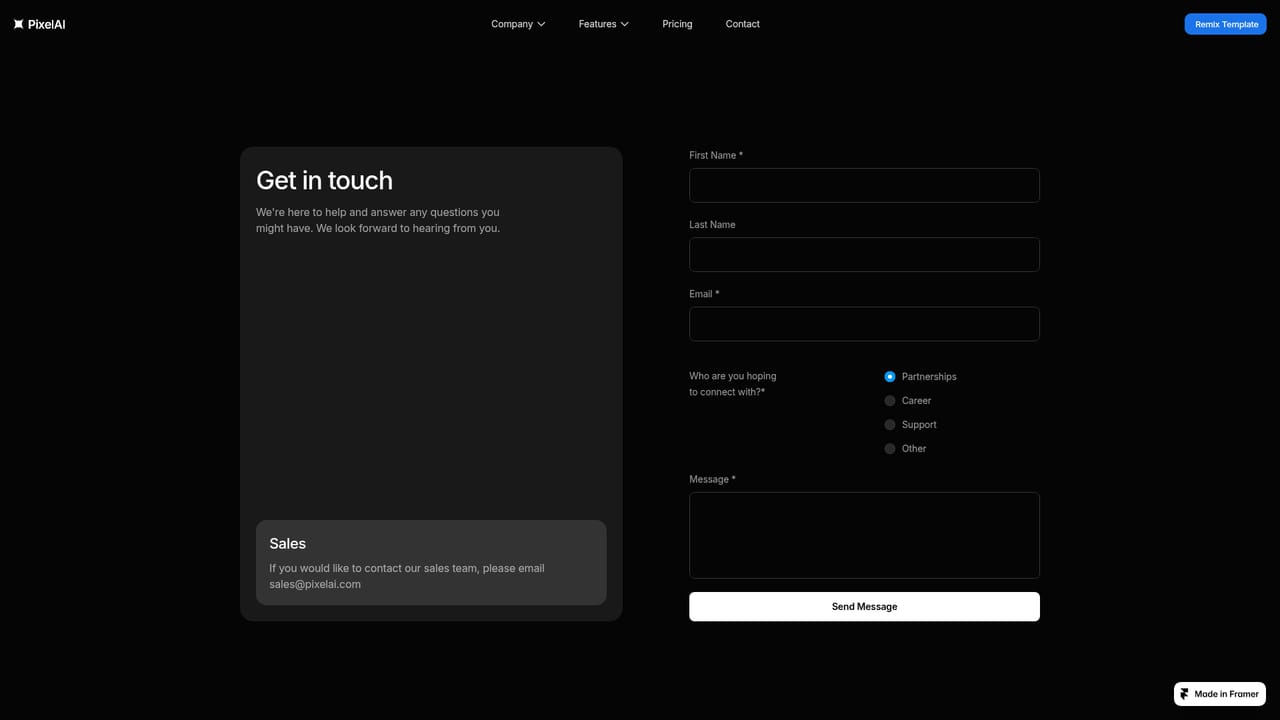The height and width of the screenshot is (720, 1280).
Task: Click the Sales card heading
Action: pyautogui.click(x=287, y=544)
